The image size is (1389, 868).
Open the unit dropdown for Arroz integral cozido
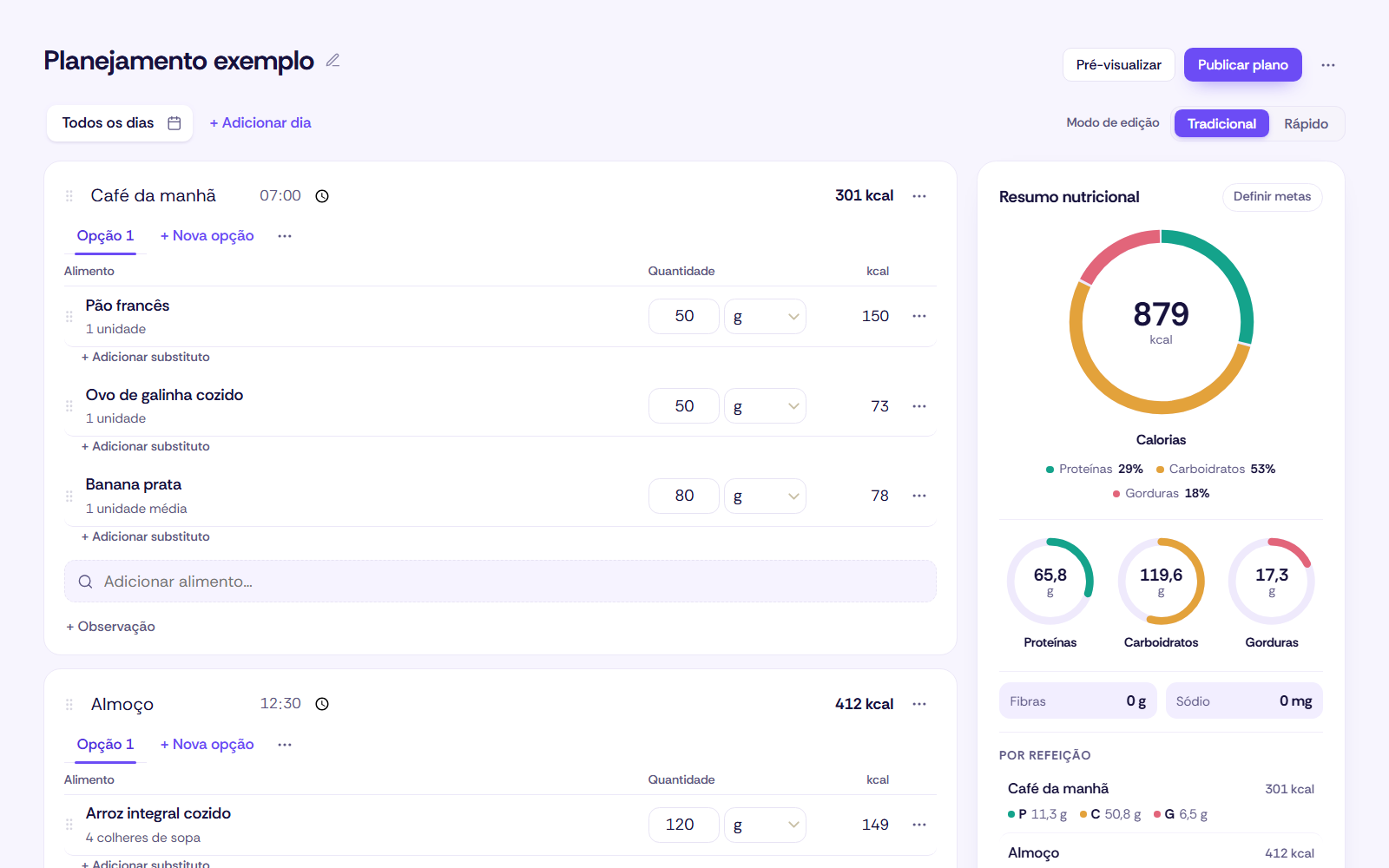tap(765, 825)
